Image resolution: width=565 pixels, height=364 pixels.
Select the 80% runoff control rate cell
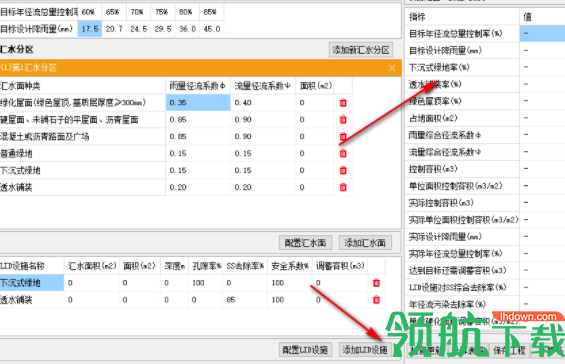click(x=187, y=12)
